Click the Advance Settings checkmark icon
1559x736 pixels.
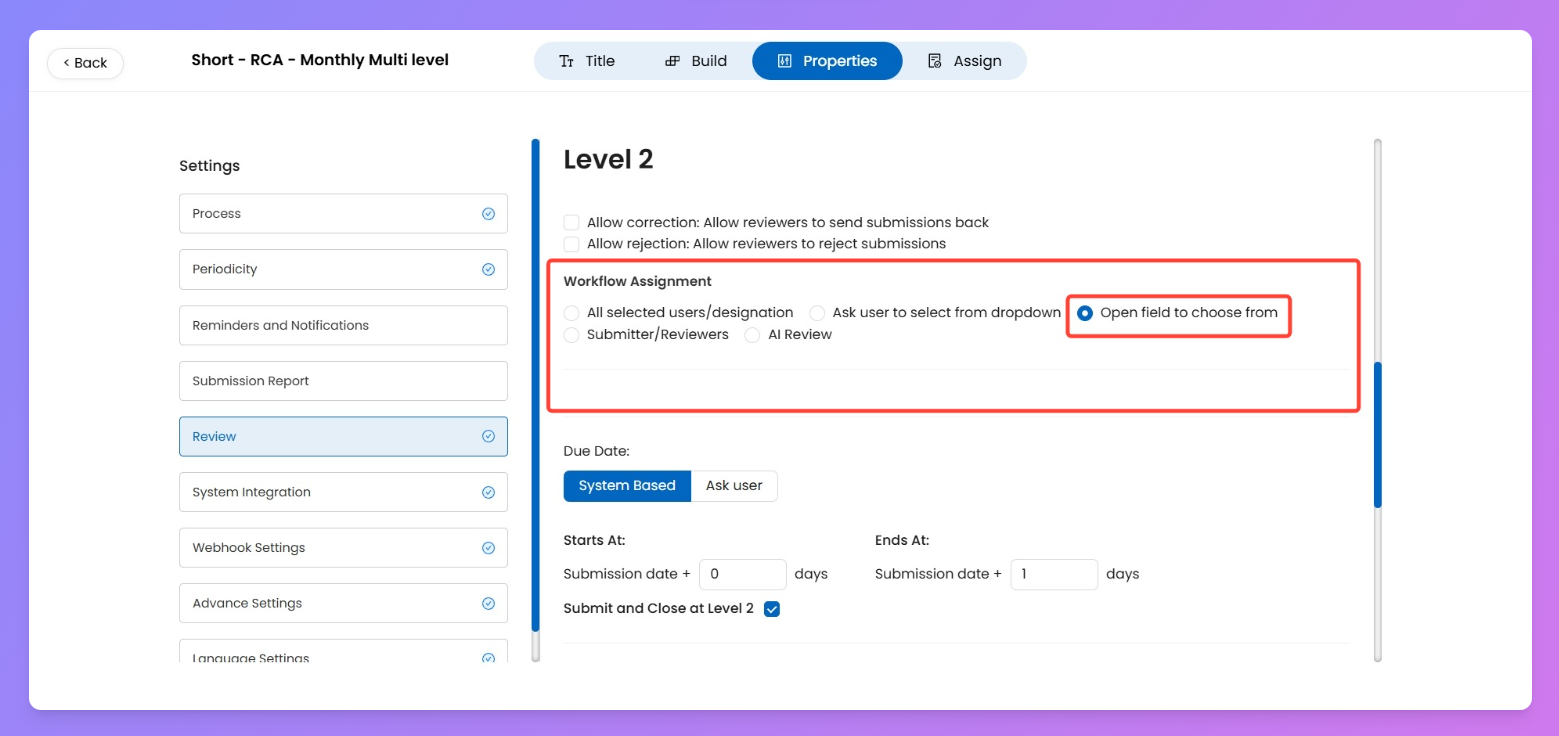tap(489, 604)
